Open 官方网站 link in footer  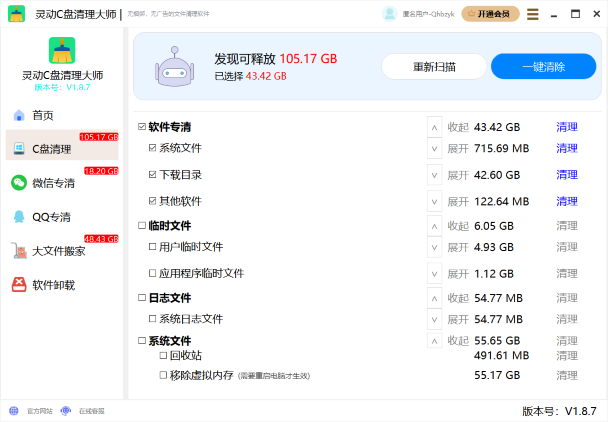40,411
